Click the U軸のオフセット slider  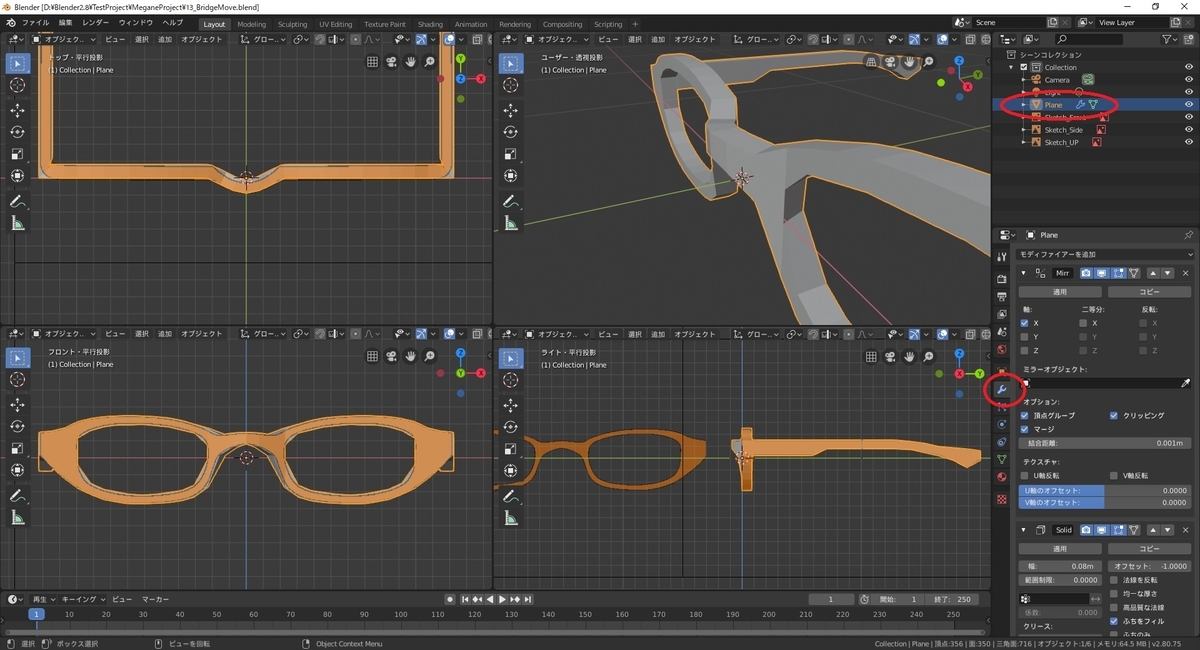click(1104, 491)
